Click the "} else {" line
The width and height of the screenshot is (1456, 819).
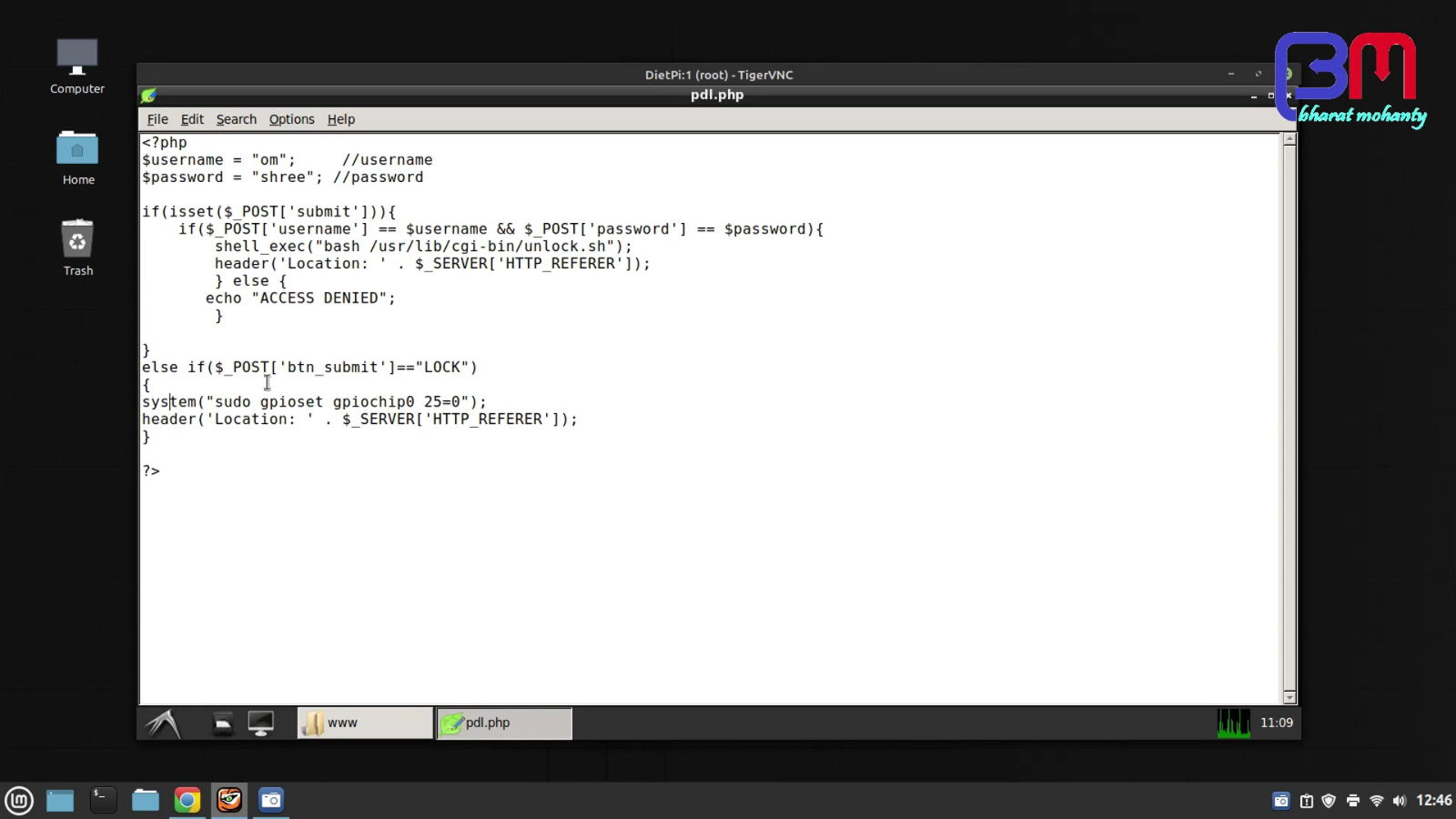pyautogui.click(x=250, y=281)
